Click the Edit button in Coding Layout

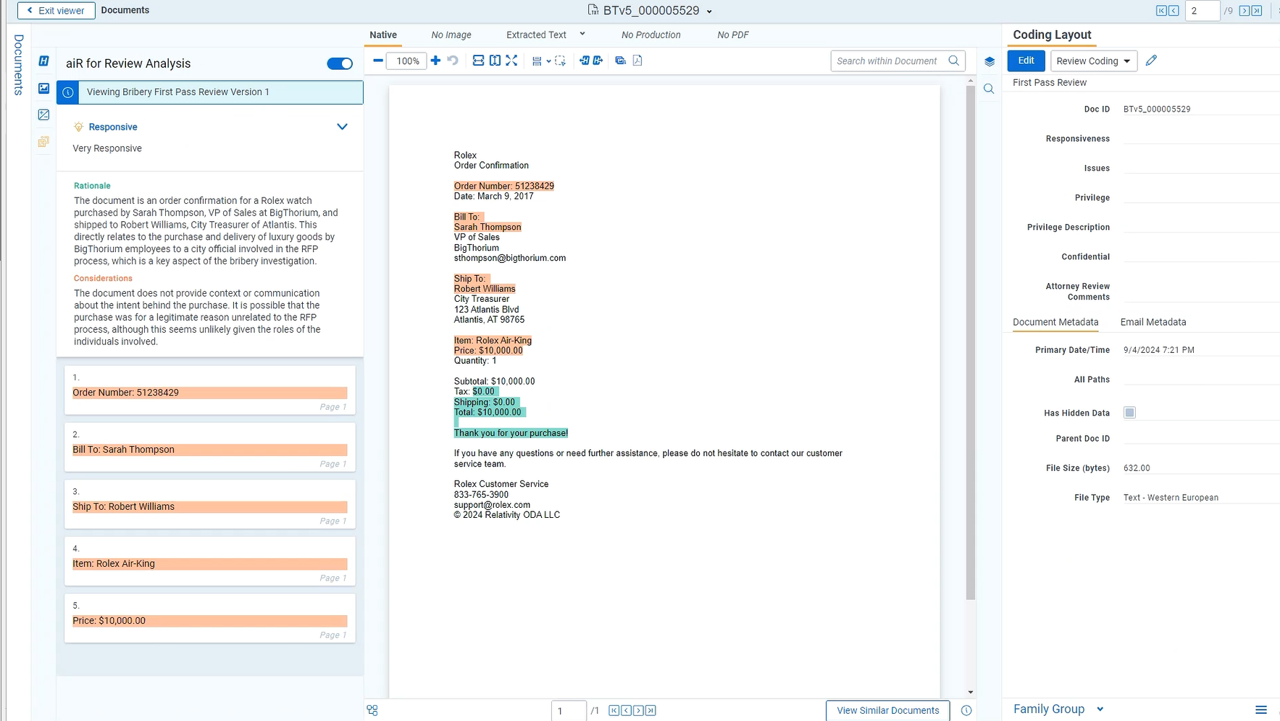point(1025,60)
